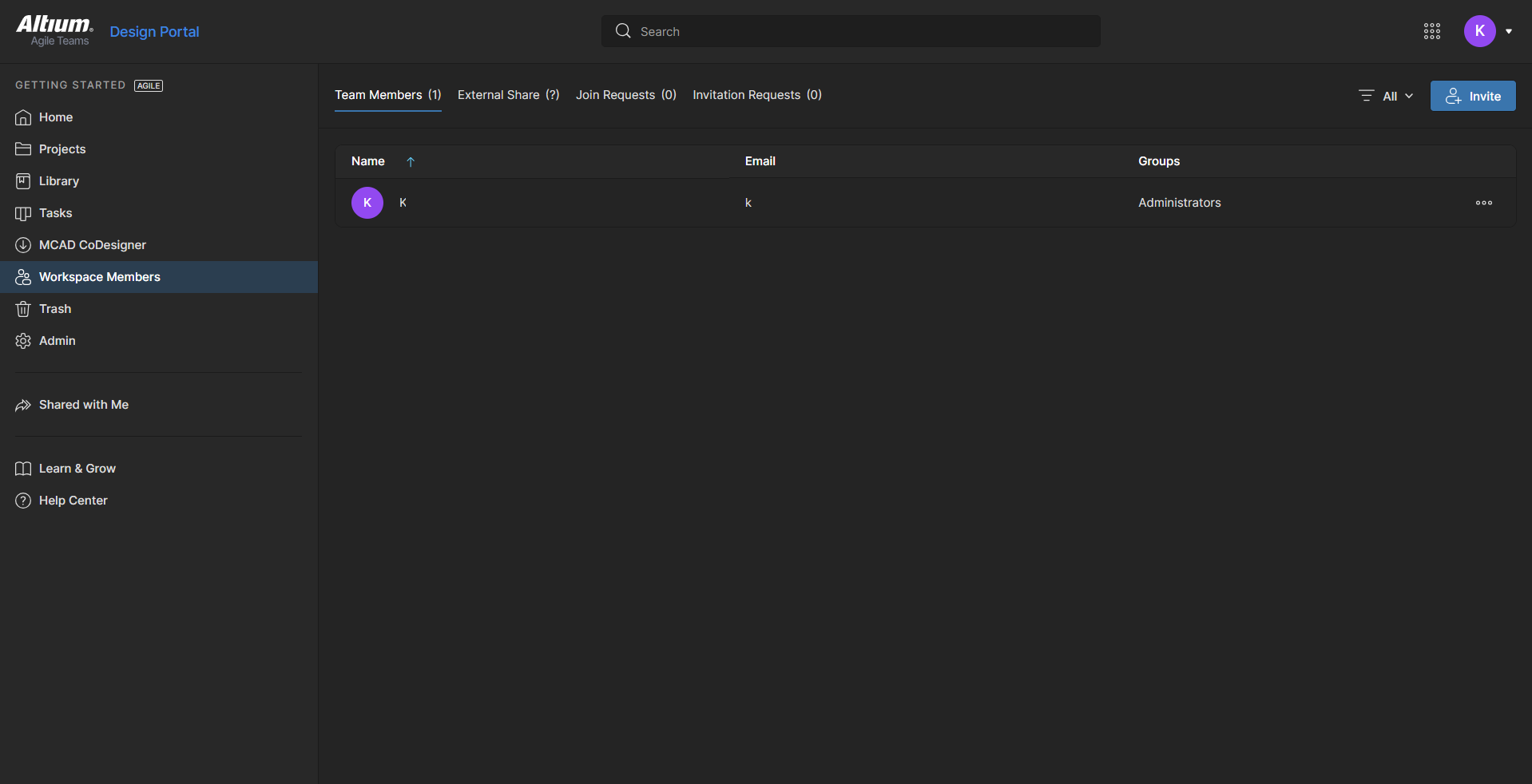Screen dimensions: 1532x784
Task: Click the search magnifier icon
Action: (623, 31)
